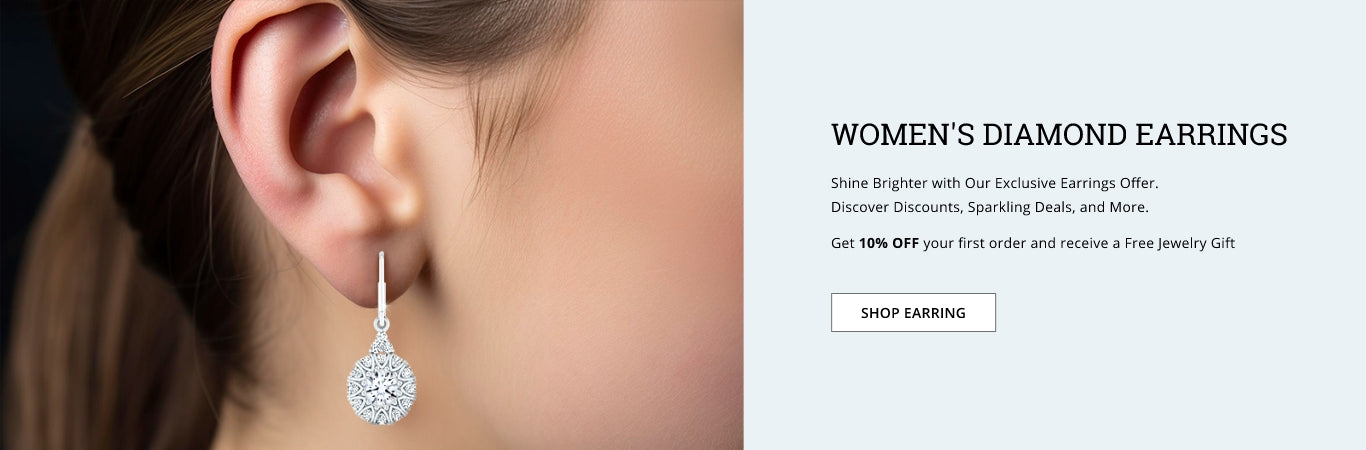The height and width of the screenshot is (450, 1366).
Task: Click the word WOMEN'S in the heading
Action: tap(902, 135)
